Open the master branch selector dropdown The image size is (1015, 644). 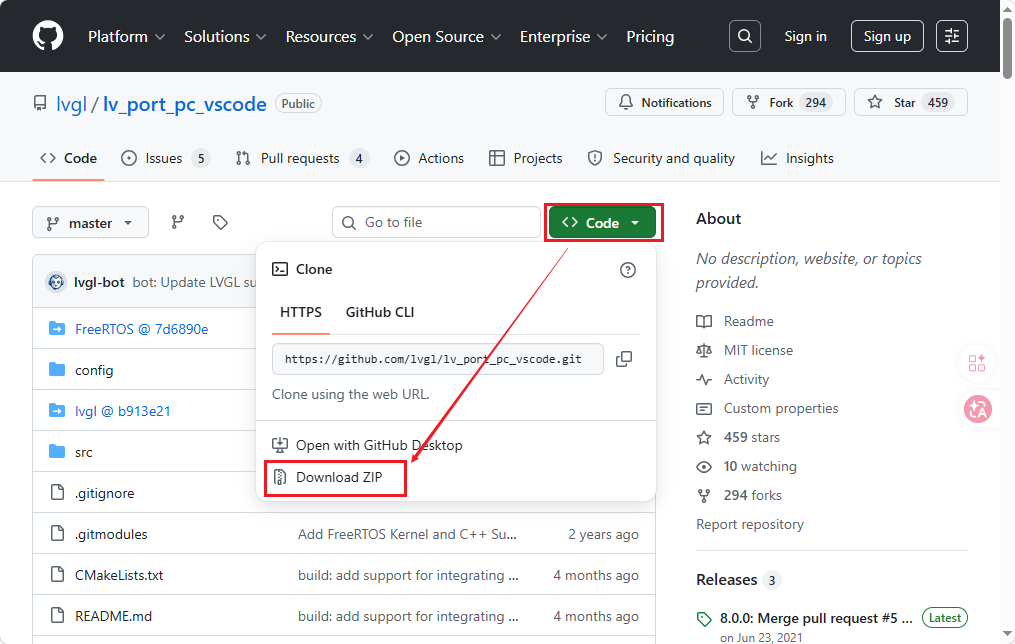coord(90,223)
